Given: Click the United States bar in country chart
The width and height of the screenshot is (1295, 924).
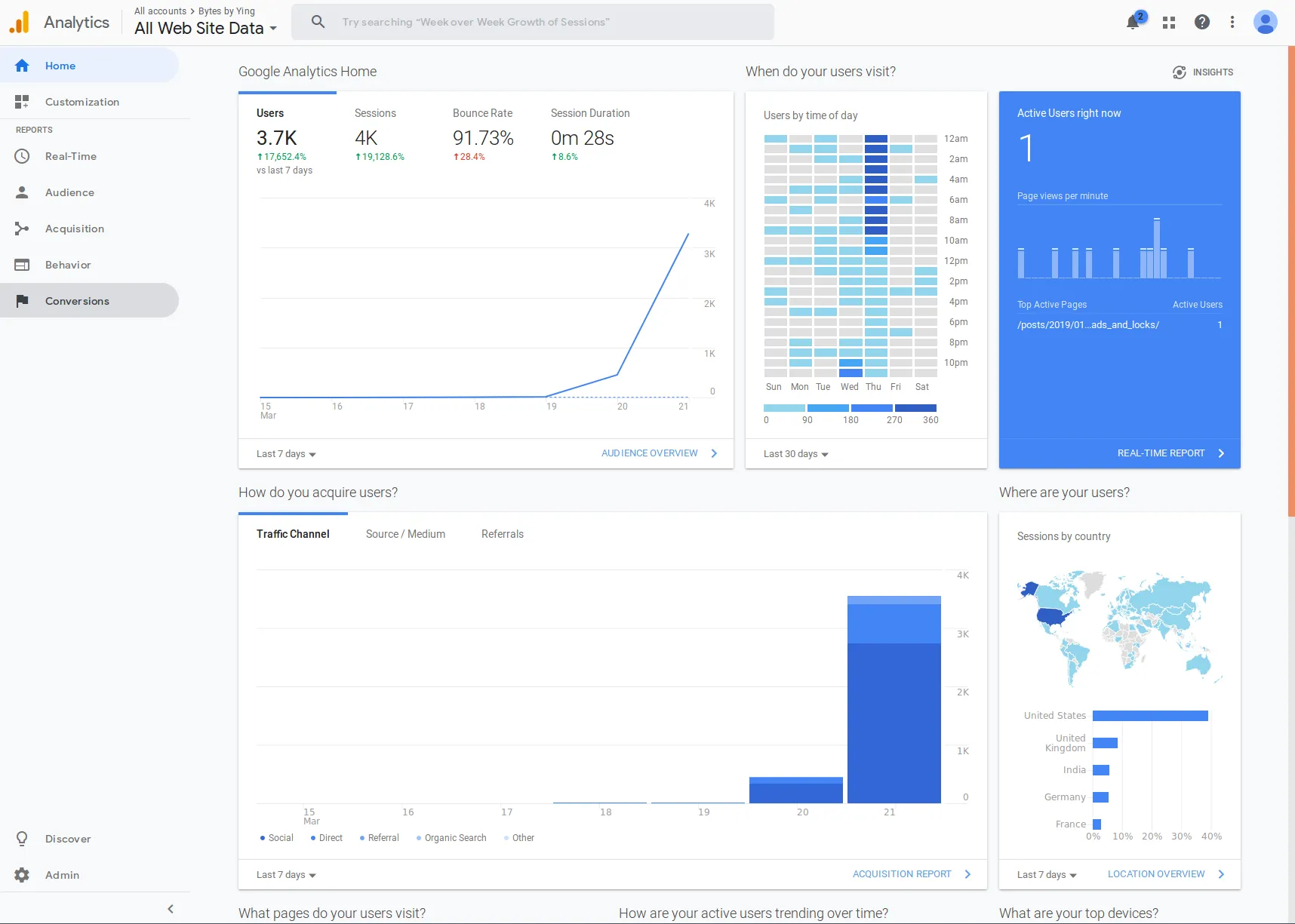Looking at the screenshot, I should tap(1150, 716).
